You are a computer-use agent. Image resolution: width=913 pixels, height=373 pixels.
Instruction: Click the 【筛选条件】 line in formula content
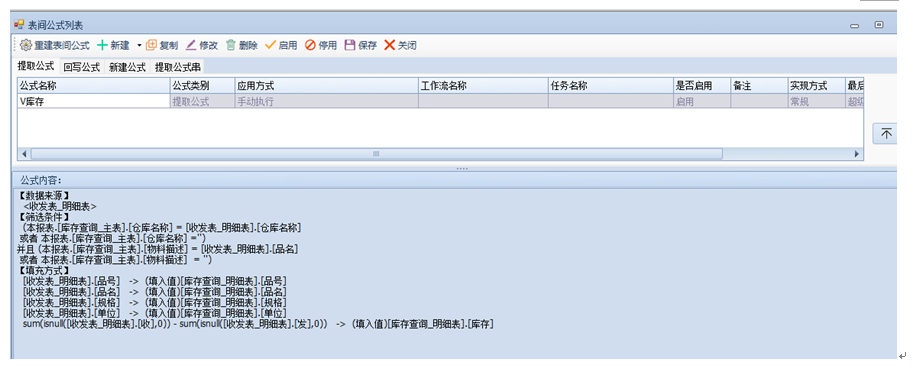(x=44, y=217)
